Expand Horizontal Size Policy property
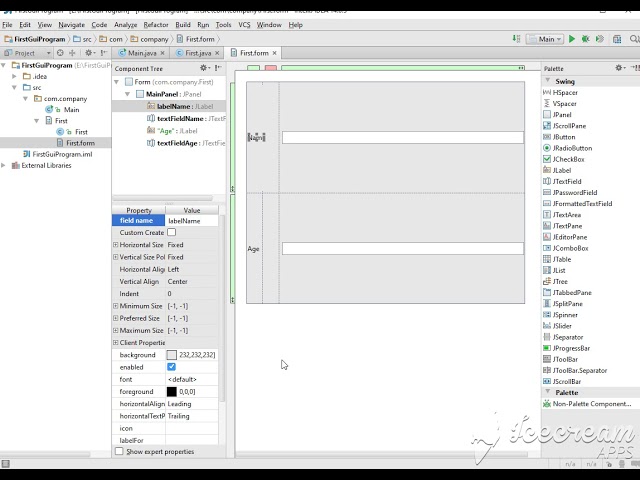Viewport: 640px width, 480px height. click(x=116, y=244)
